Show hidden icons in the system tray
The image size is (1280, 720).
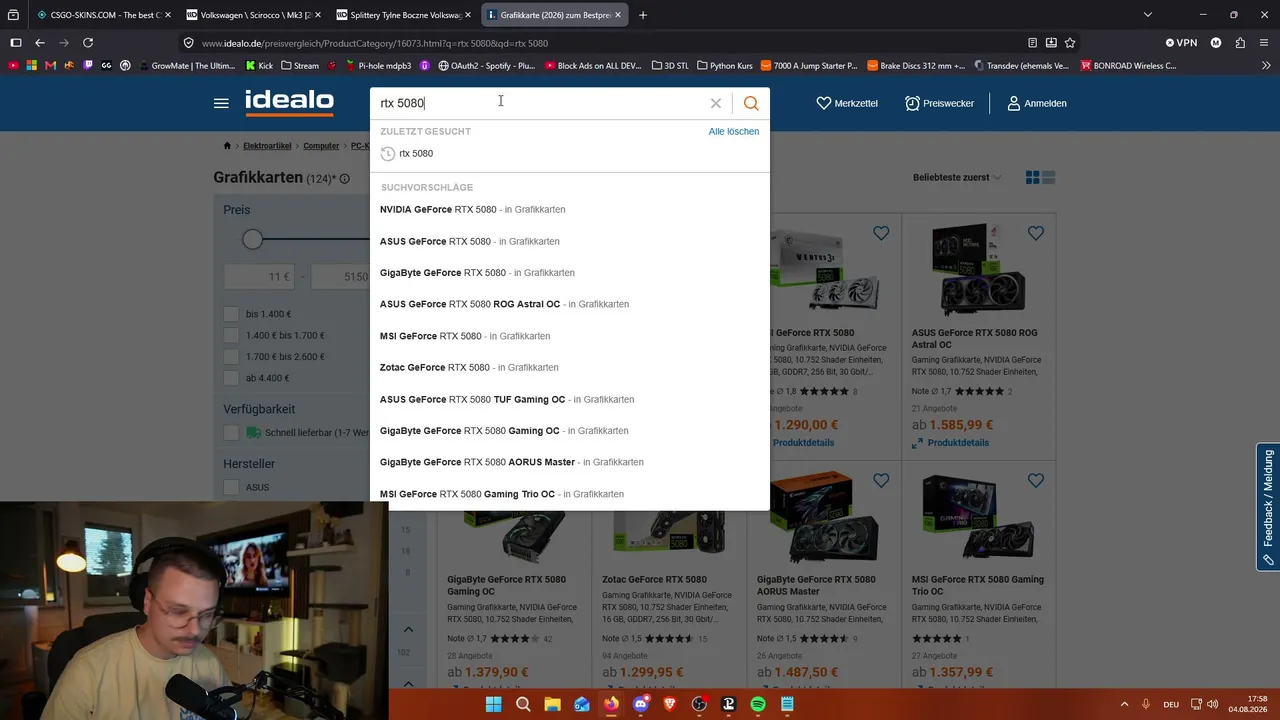(x=1124, y=705)
